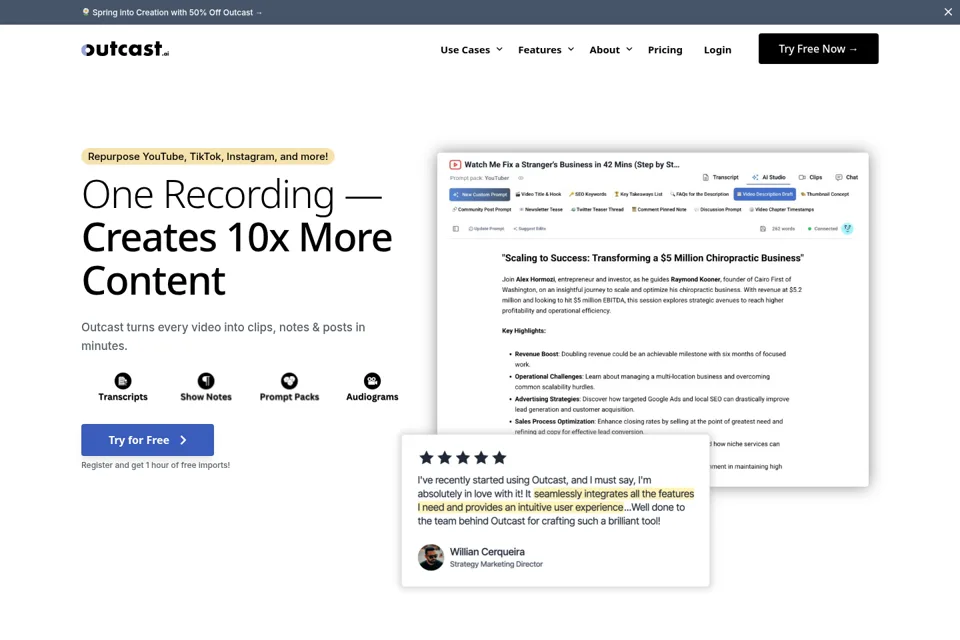This screenshot has height=640, width=960.
Task: Click the arrow inside Try for Free button
Action: 183,440
